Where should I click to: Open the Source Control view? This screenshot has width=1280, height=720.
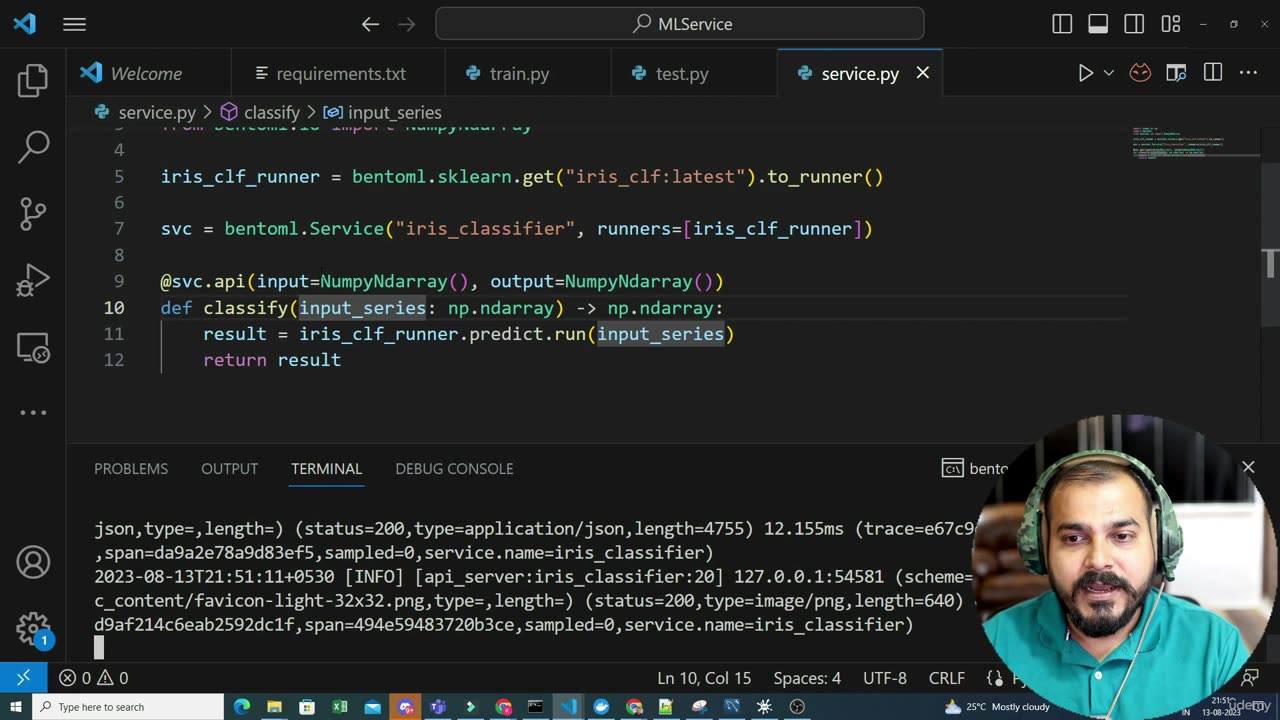point(33,213)
